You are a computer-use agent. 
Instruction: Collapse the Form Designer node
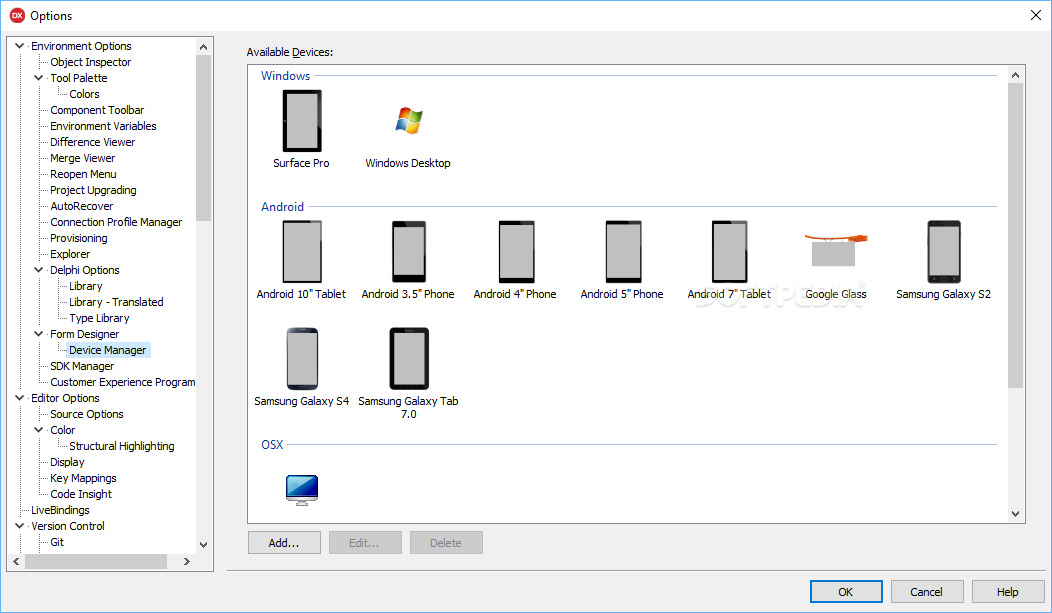click(38, 334)
